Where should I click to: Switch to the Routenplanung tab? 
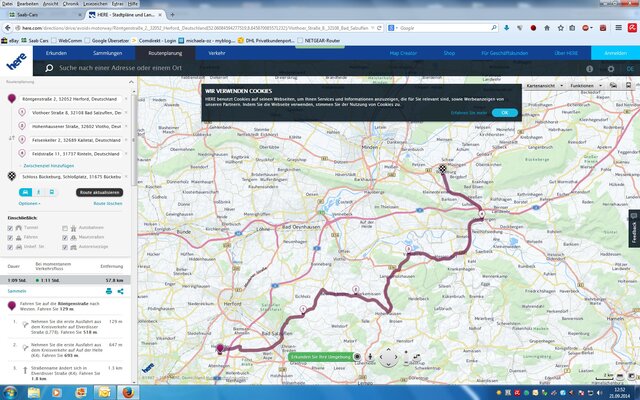[x=165, y=53]
